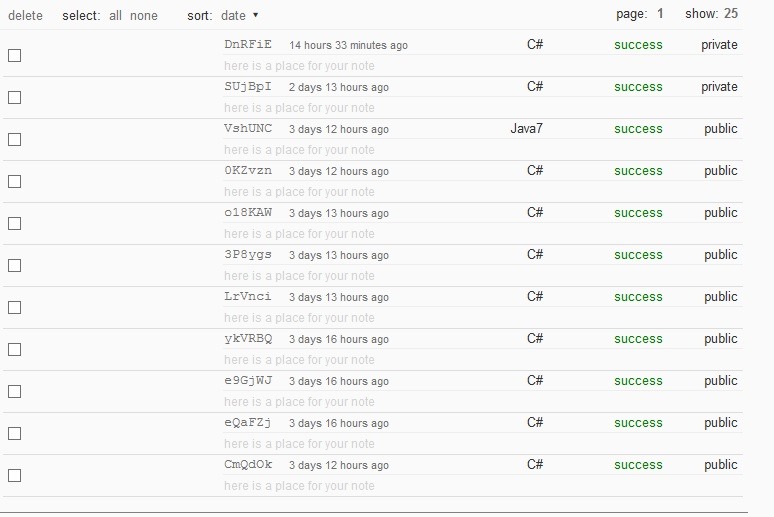Mark the o18KAW entry checkbox
Image resolution: width=774 pixels, height=517 pixels.
pyautogui.click(x=15, y=223)
